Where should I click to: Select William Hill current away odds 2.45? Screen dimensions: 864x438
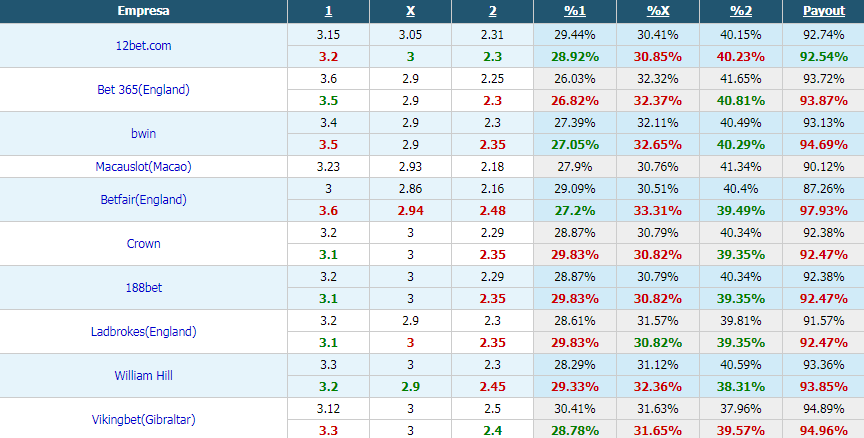pos(493,387)
